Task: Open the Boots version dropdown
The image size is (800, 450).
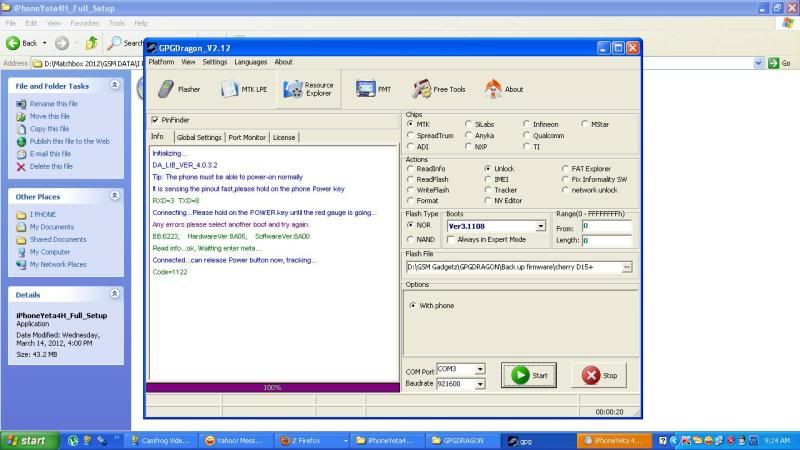Action: coord(540,227)
